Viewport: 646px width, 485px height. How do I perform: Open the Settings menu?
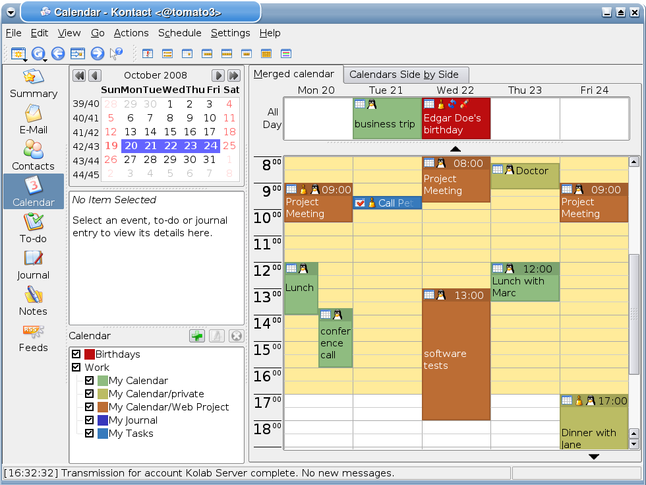click(230, 33)
